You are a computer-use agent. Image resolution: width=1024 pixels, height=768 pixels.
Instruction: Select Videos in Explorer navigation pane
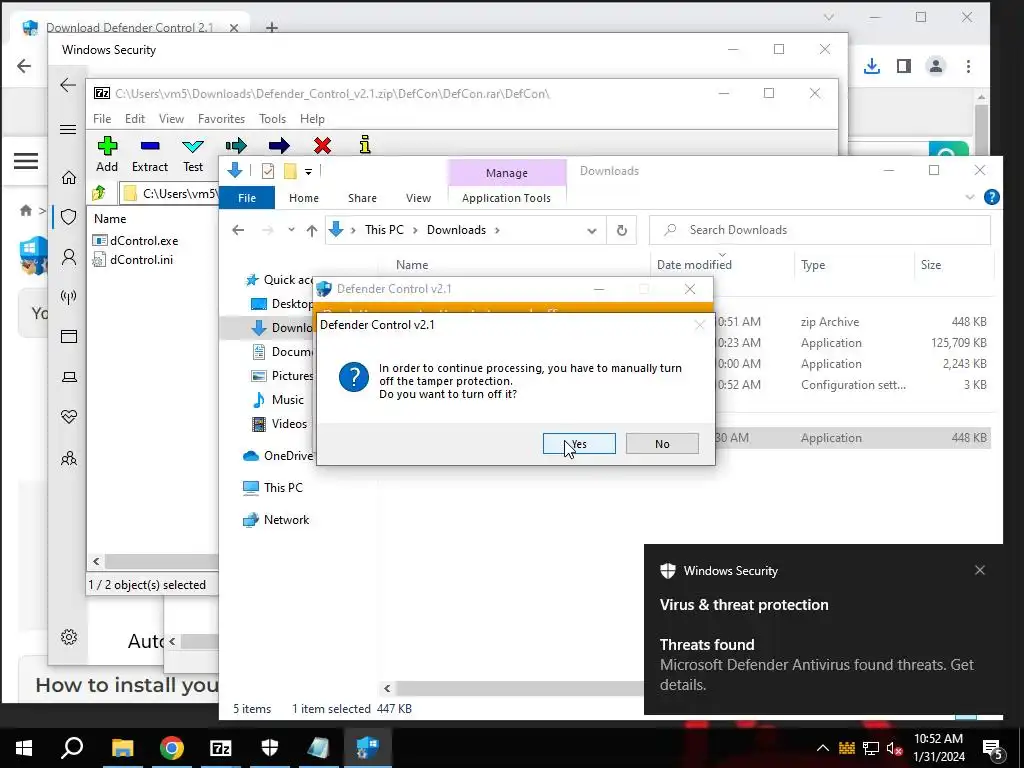(x=280, y=424)
